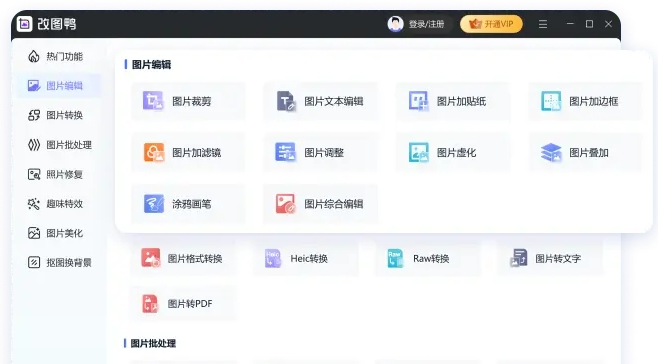The image size is (663, 364).
Task: Select the 图片加边框 border icon
Action: point(551,101)
